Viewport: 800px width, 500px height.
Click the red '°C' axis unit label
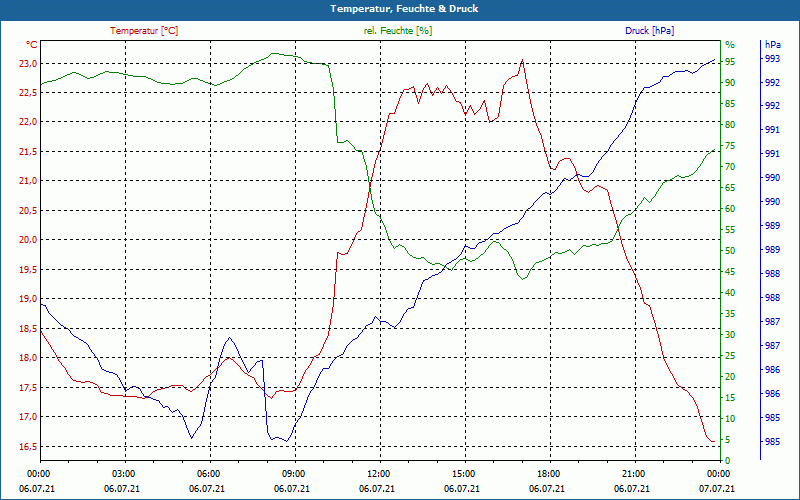[32, 45]
